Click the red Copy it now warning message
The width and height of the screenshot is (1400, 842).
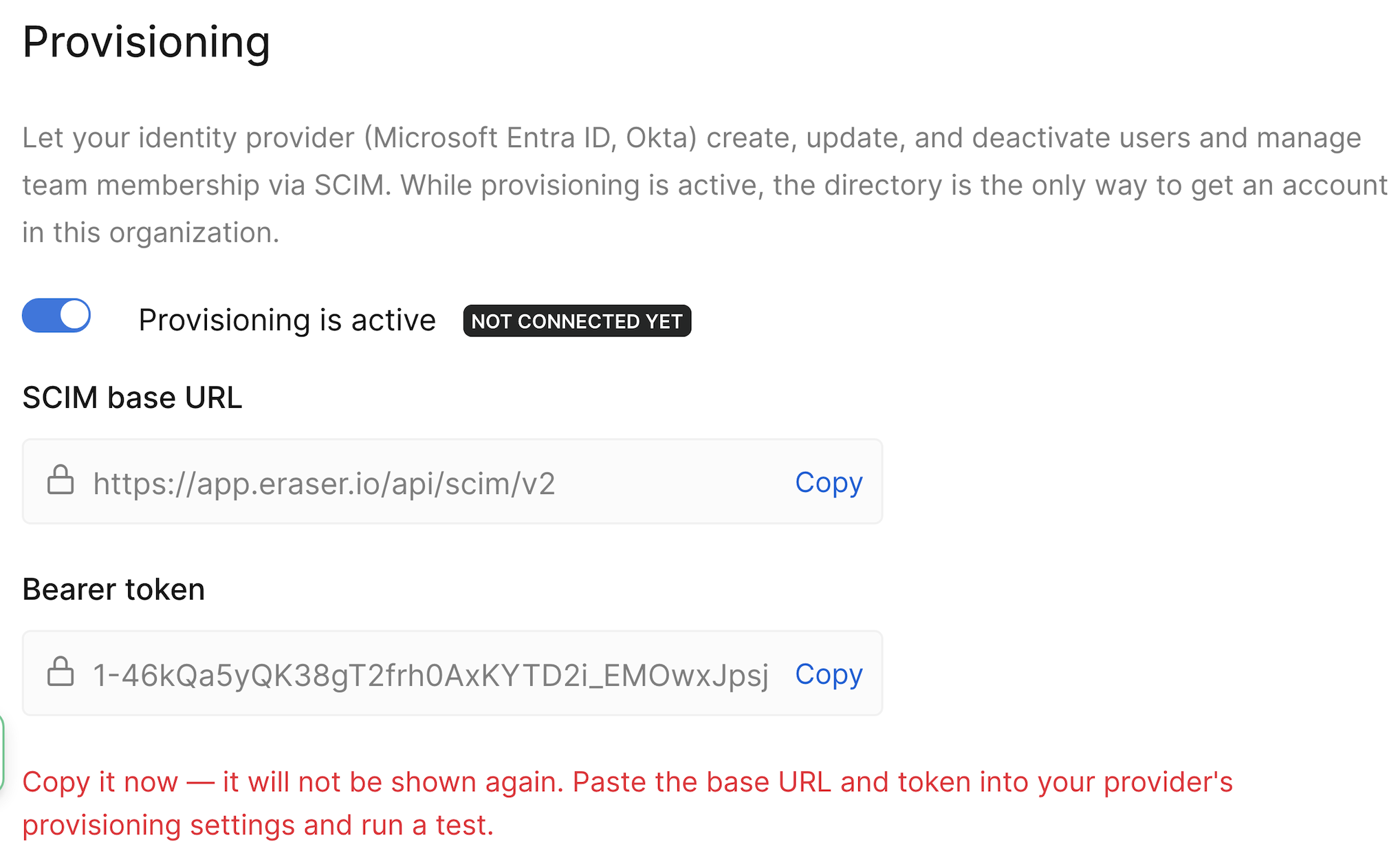(x=628, y=803)
